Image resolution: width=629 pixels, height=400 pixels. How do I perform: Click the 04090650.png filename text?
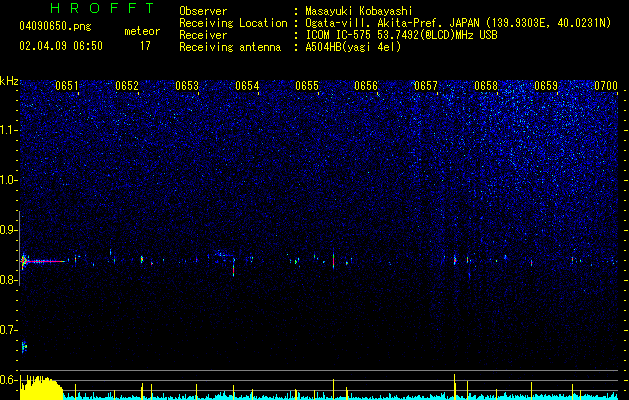point(55,27)
